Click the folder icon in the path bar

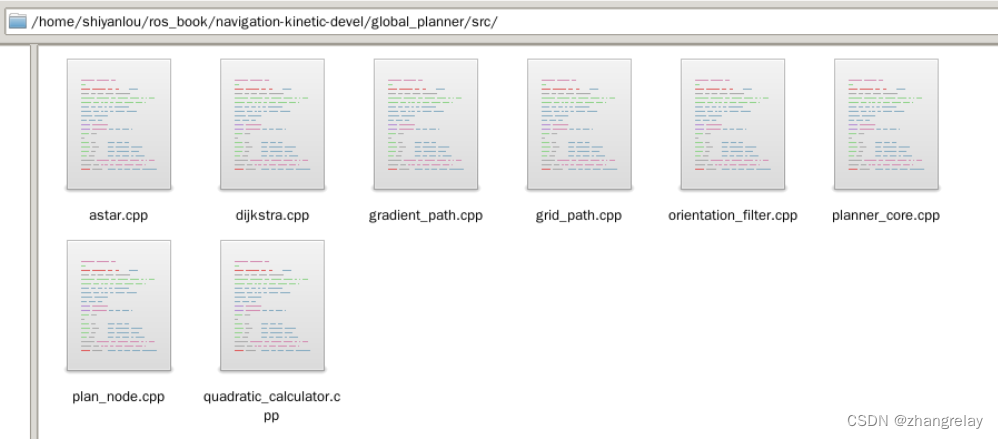pos(17,22)
